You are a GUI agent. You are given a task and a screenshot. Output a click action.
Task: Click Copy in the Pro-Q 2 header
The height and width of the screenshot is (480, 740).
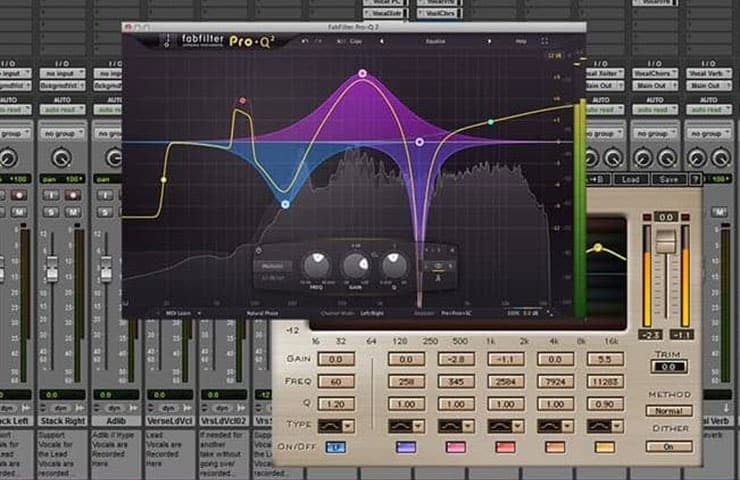356,42
